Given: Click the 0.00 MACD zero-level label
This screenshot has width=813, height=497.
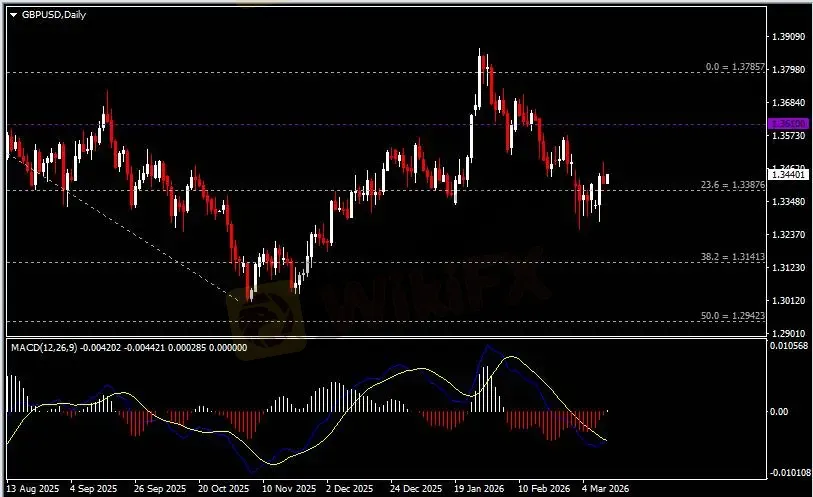Looking at the screenshot, I should coord(780,411).
